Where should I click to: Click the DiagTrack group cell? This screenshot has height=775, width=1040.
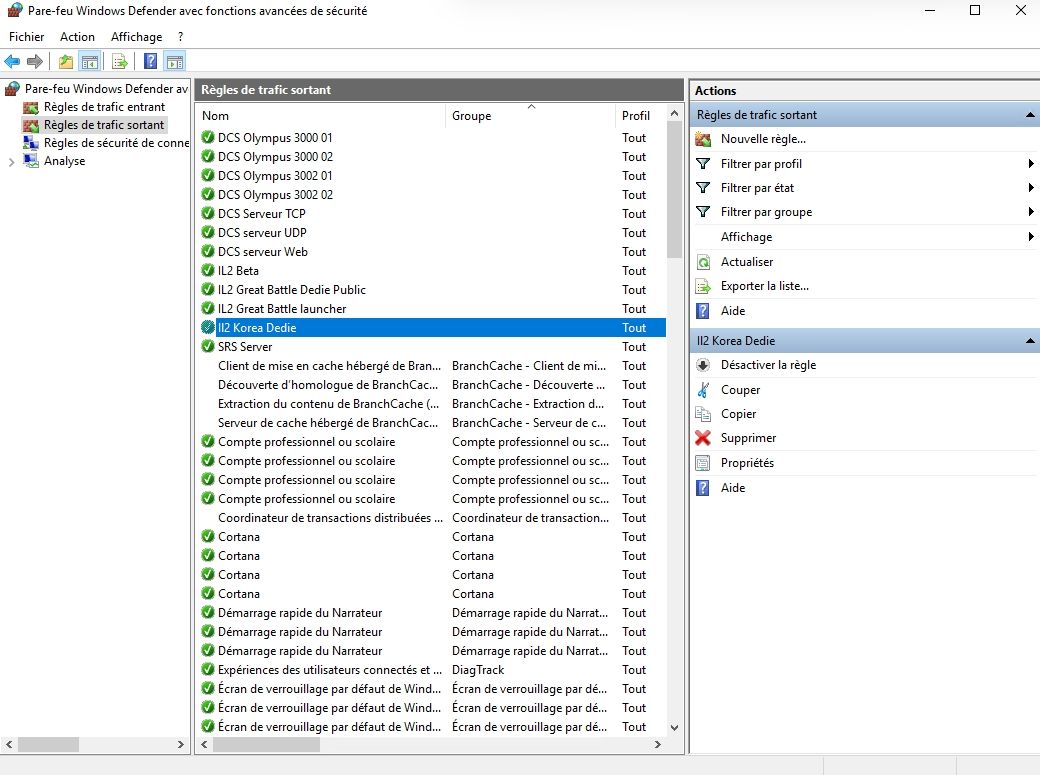478,670
